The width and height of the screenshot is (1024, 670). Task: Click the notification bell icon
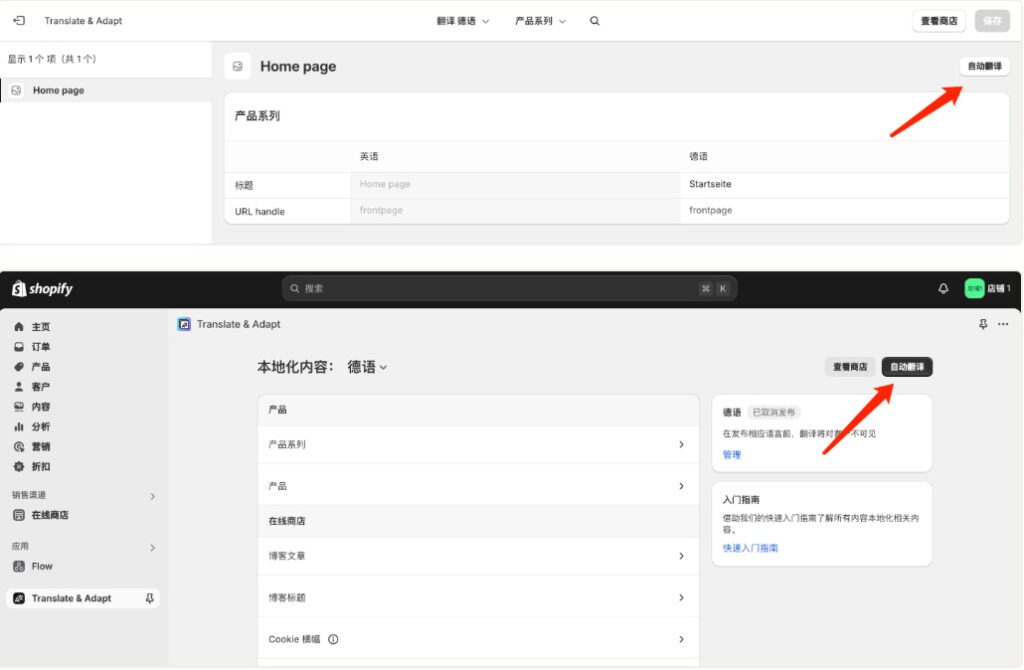pos(943,288)
